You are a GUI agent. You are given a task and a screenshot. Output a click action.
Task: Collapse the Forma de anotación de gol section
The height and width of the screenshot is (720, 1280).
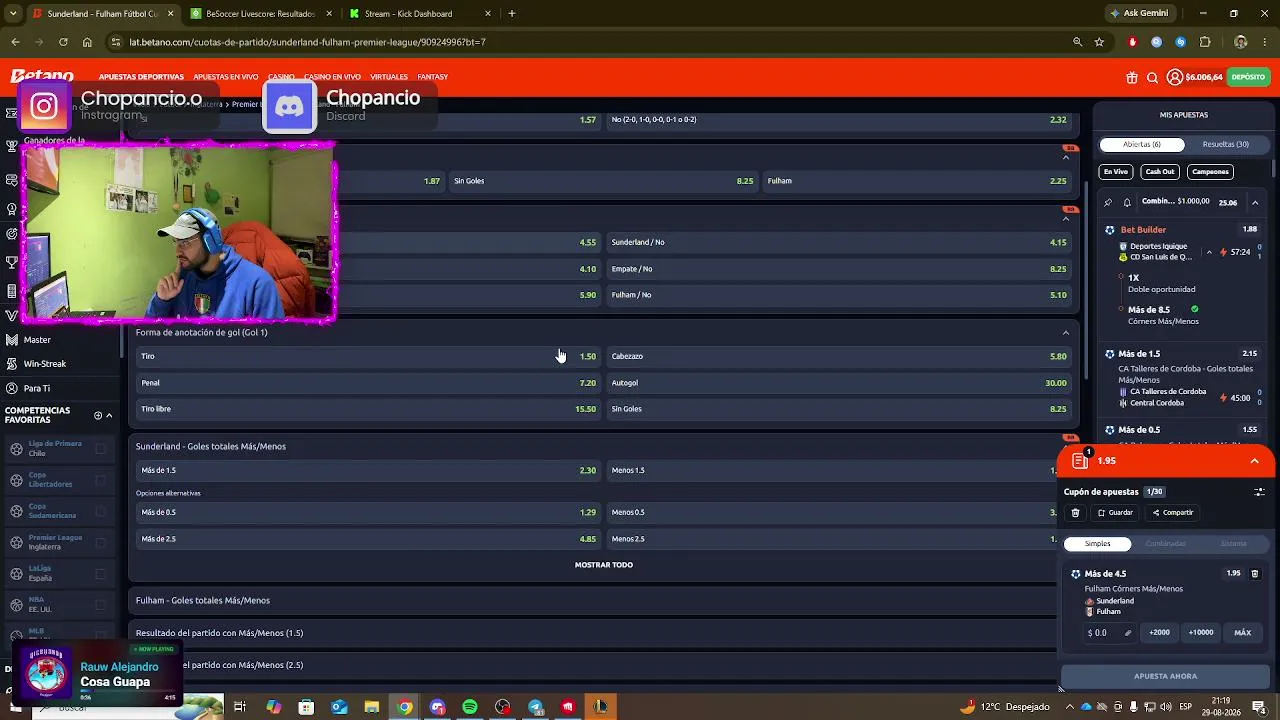tap(1065, 333)
